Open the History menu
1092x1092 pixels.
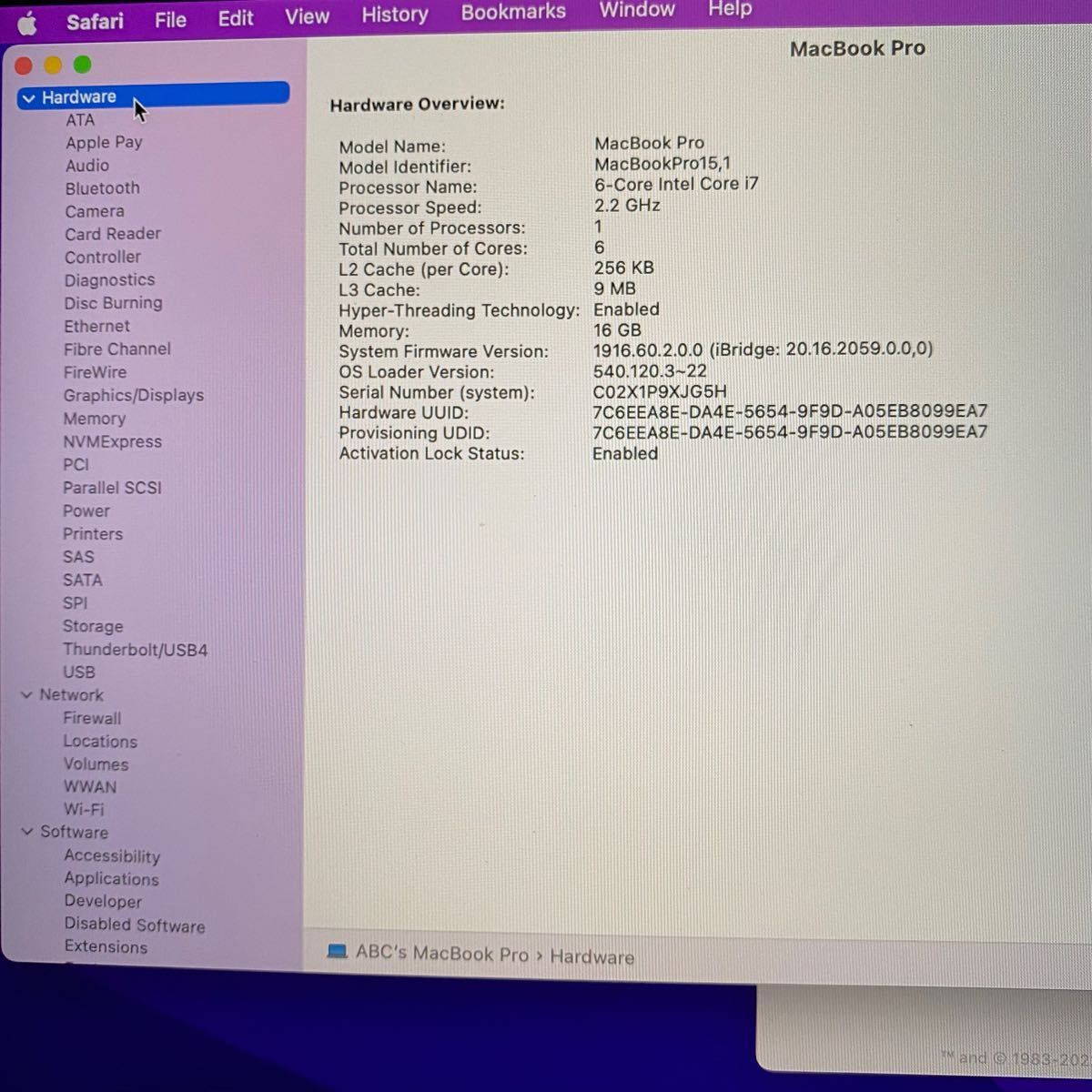click(394, 15)
